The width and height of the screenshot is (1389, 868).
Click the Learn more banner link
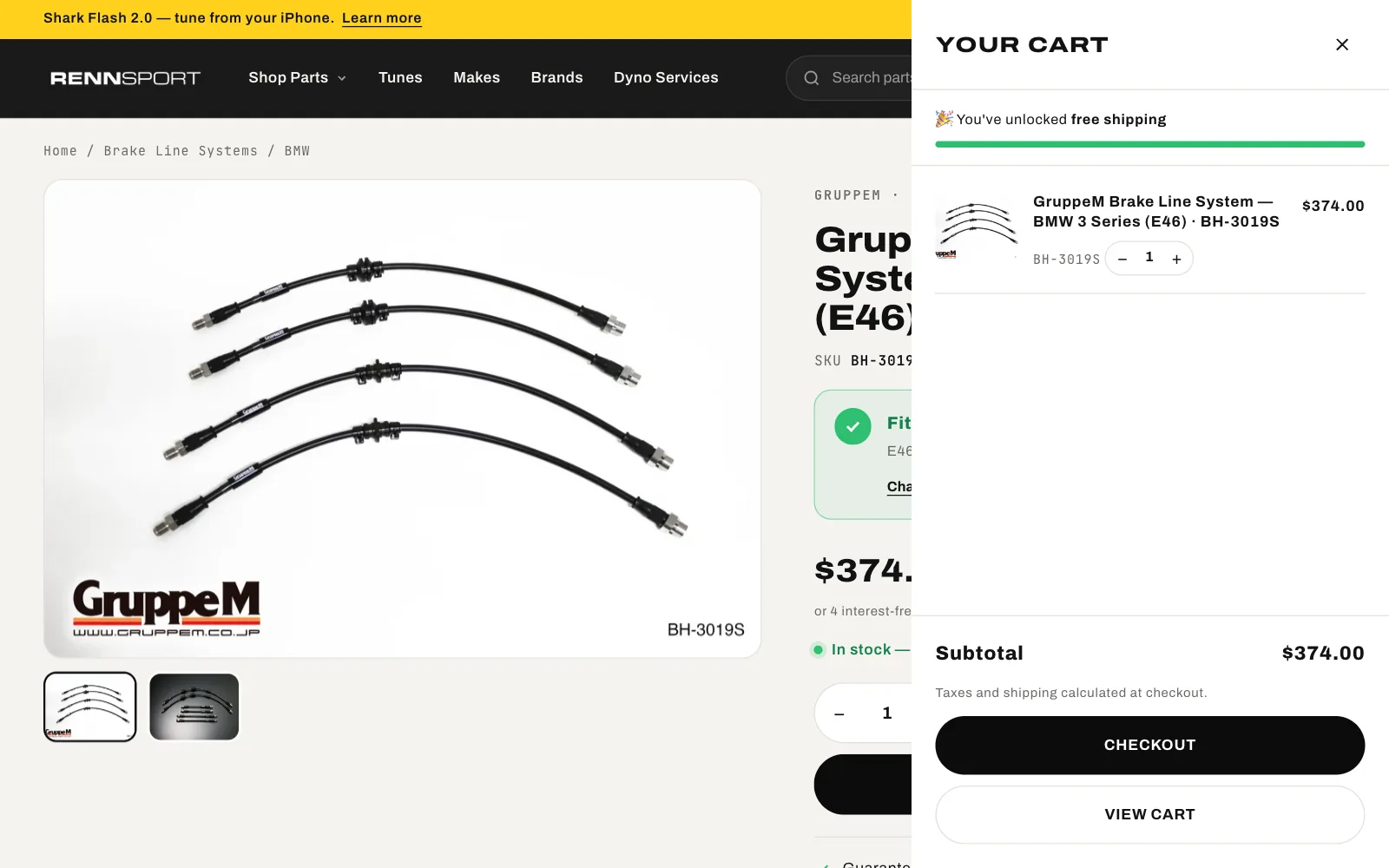pyautogui.click(x=381, y=18)
